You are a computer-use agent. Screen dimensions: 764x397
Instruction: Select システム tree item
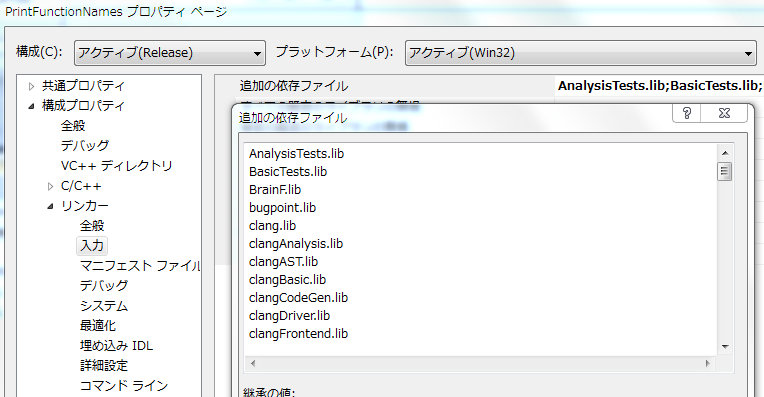click(104, 306)
